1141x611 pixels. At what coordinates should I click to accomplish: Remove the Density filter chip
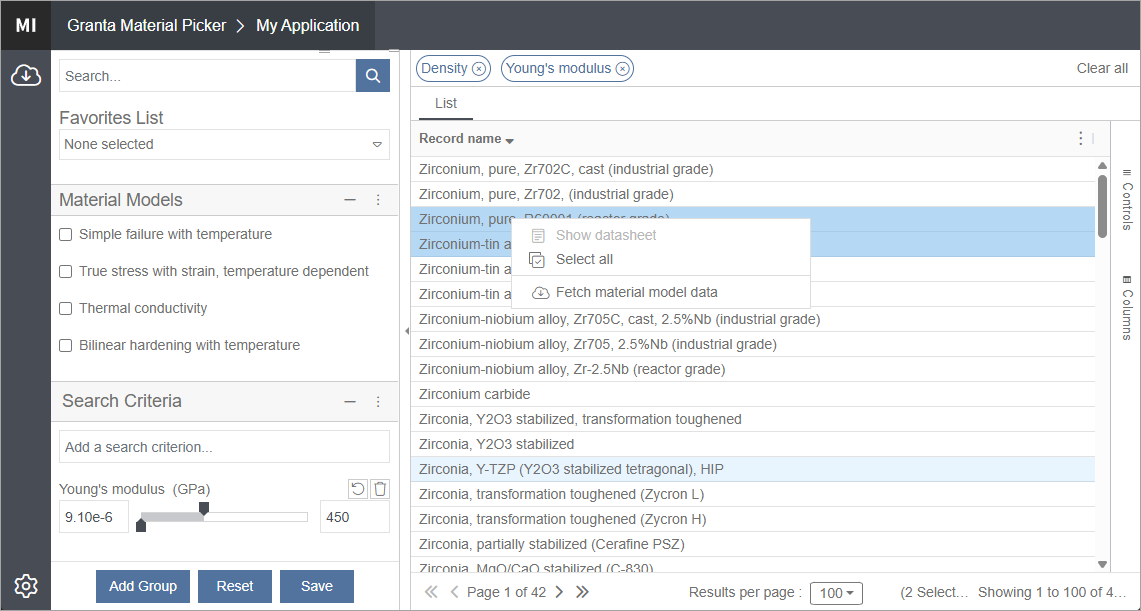tap(478, 68)
